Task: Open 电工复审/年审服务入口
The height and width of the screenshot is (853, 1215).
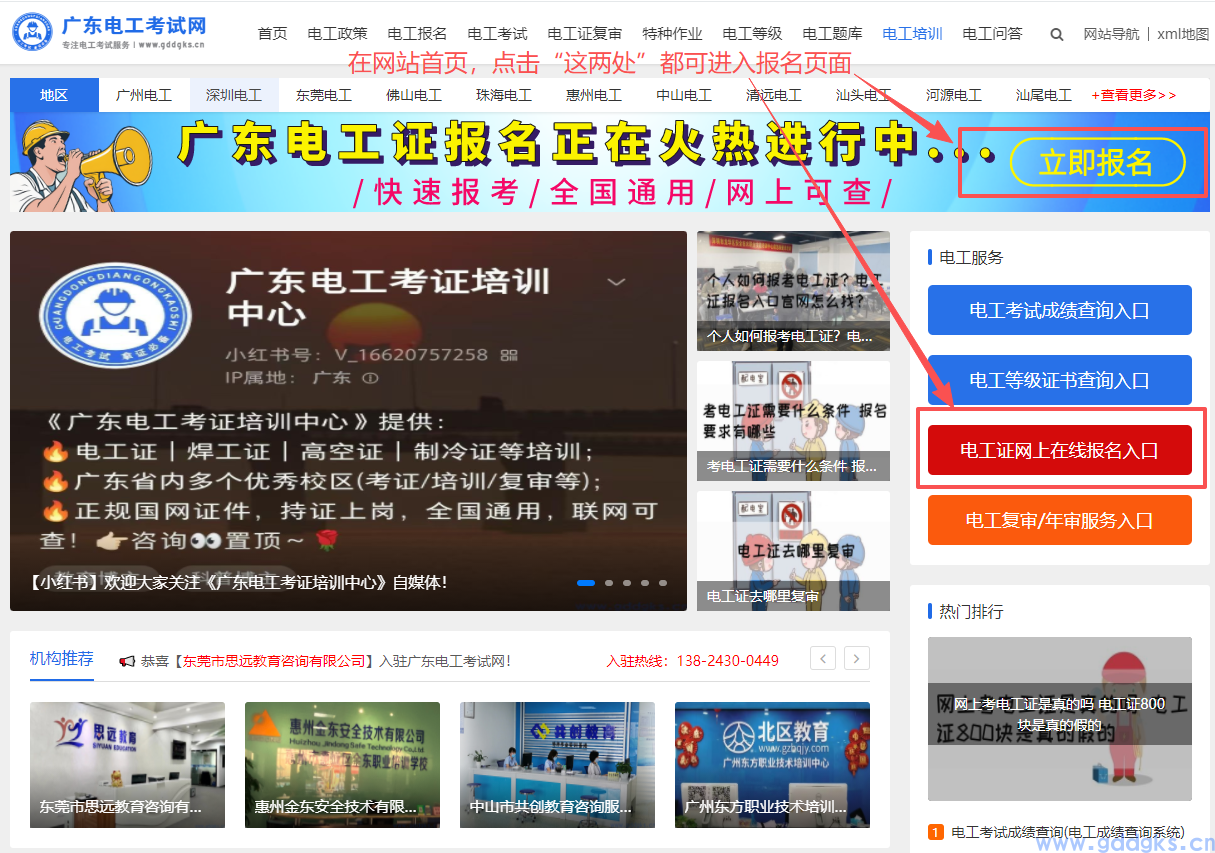Action: tap(1059, 520)
